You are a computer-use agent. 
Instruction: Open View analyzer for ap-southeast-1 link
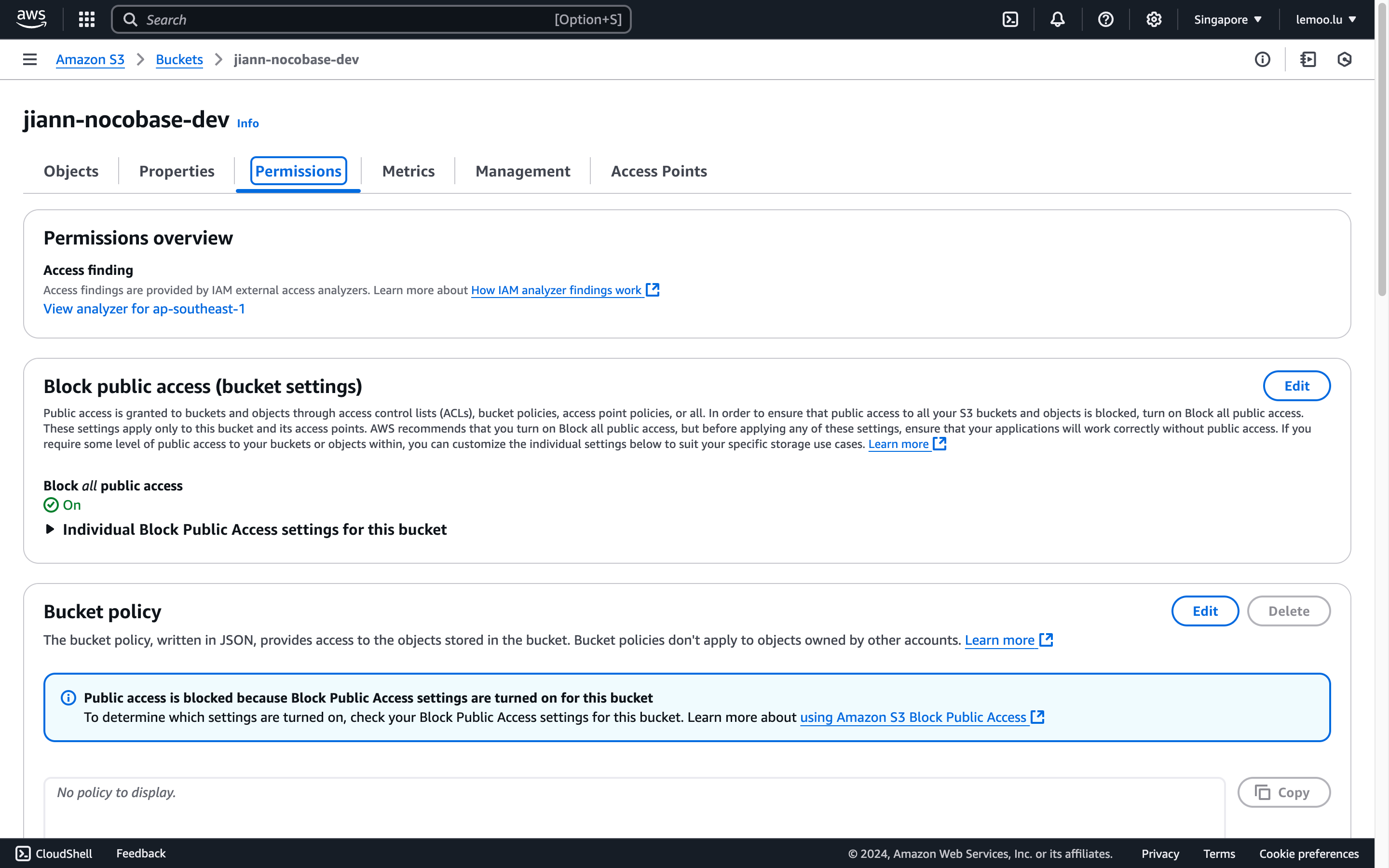point(144,309)
